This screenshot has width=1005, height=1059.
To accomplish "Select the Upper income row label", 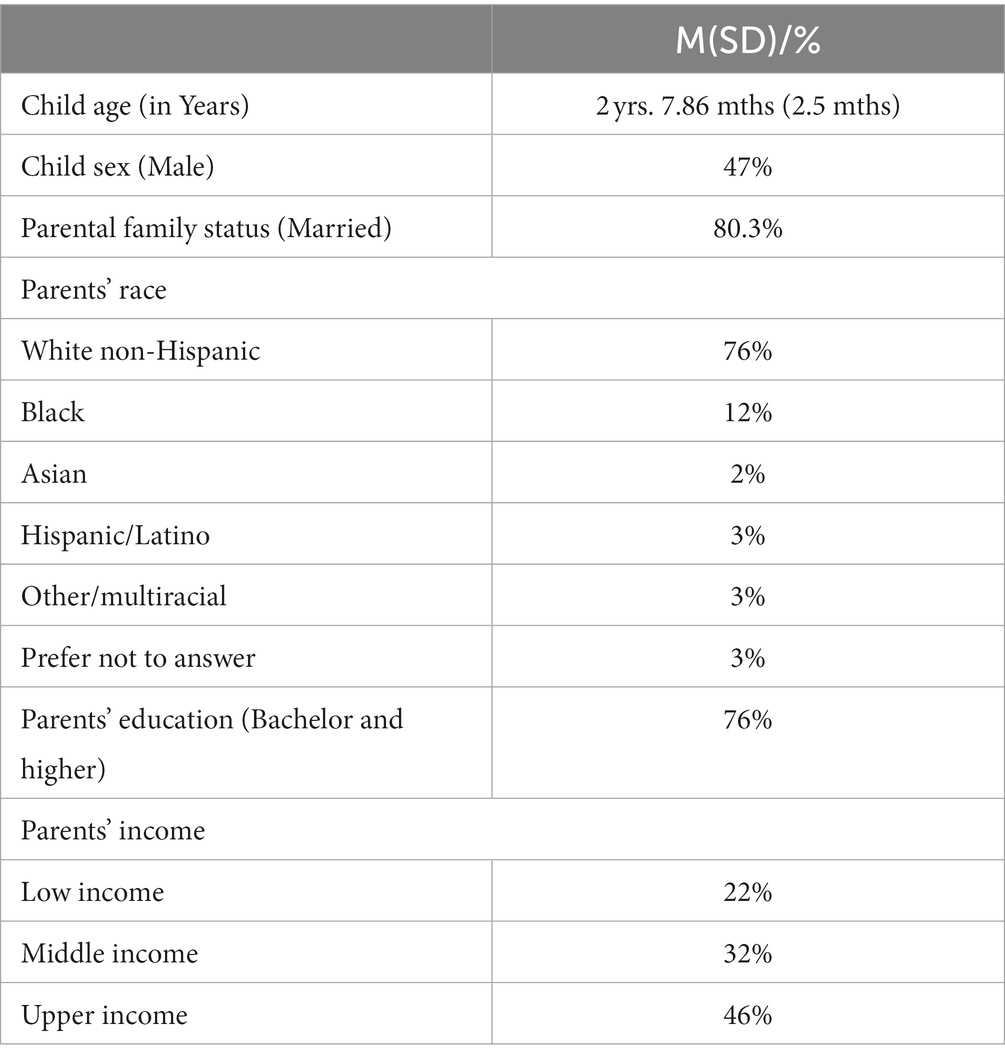I will (105, 1016).
